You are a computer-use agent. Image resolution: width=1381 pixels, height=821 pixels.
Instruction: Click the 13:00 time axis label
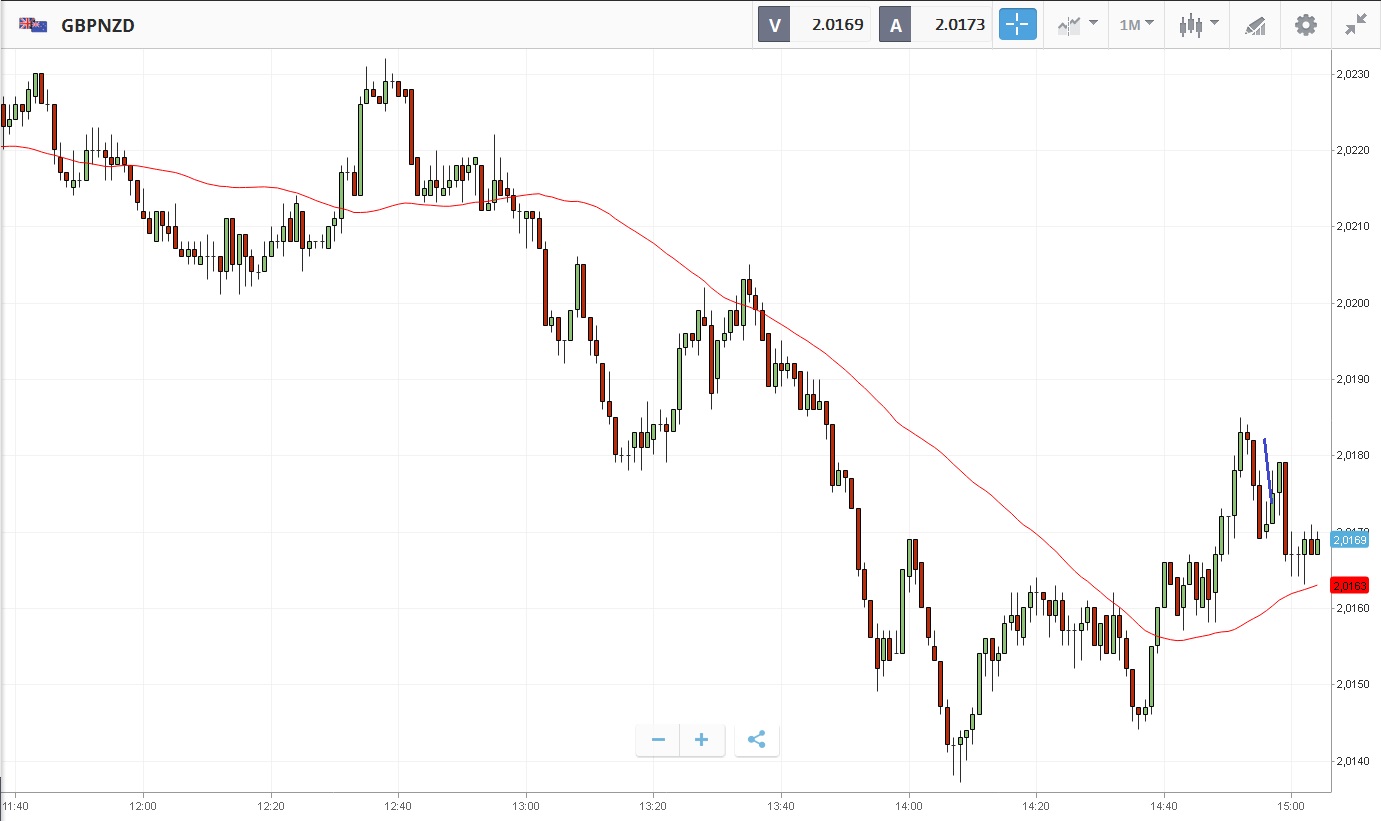525,805
